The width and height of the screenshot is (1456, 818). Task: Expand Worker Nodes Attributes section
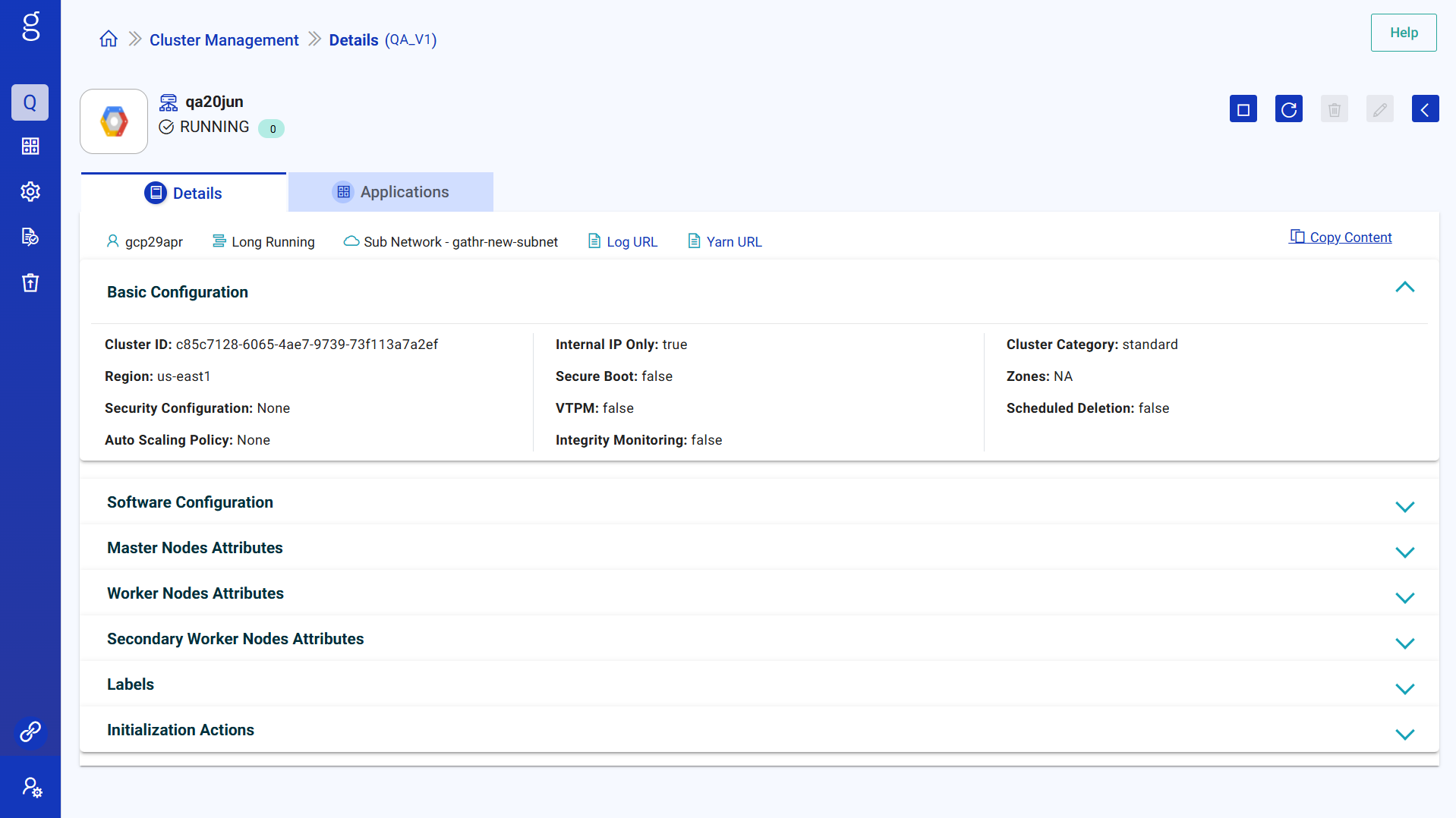tap(1404, 598)
